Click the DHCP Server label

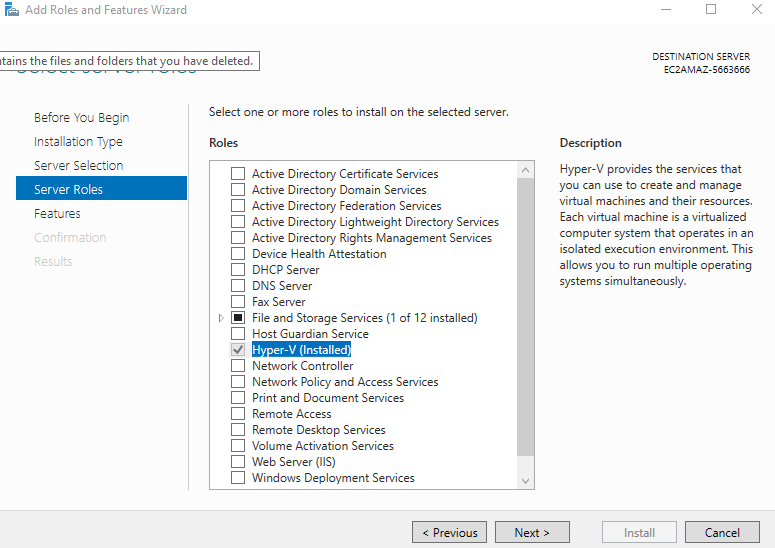click(286, 270)
